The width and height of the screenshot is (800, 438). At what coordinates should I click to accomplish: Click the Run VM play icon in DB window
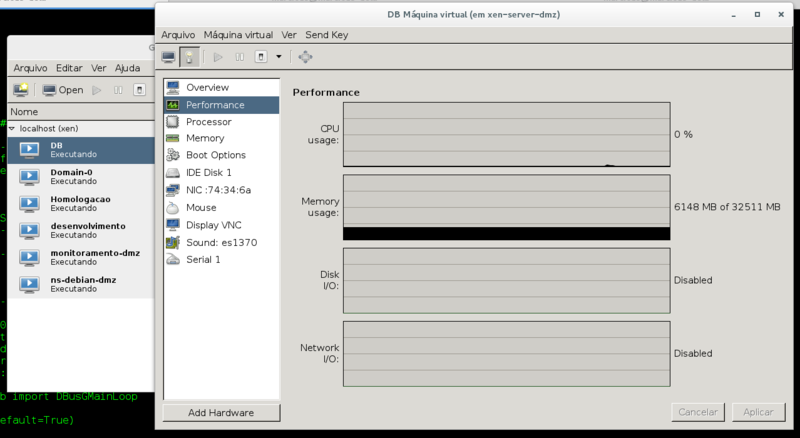pos(218,57)
